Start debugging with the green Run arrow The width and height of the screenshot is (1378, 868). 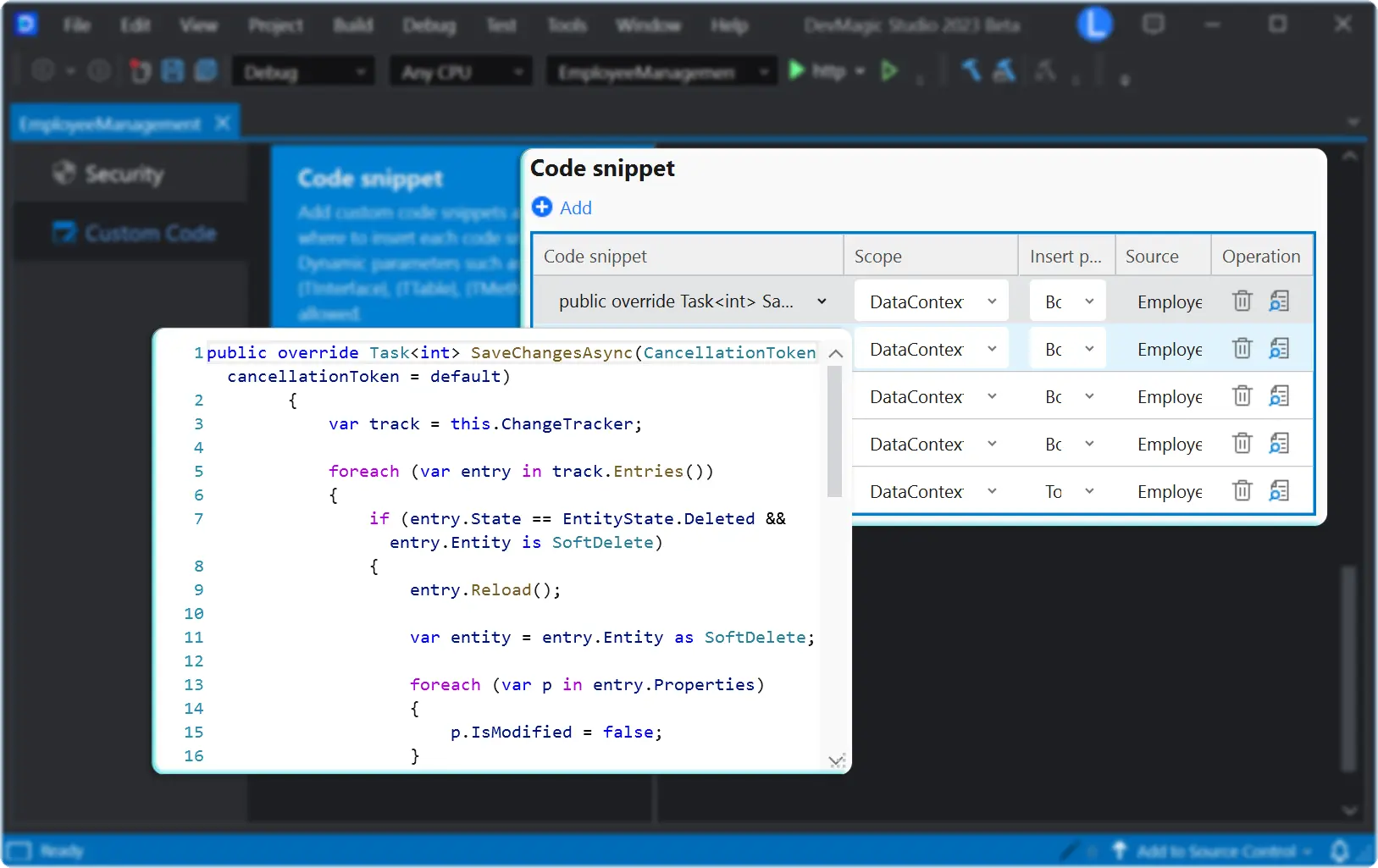794,71
